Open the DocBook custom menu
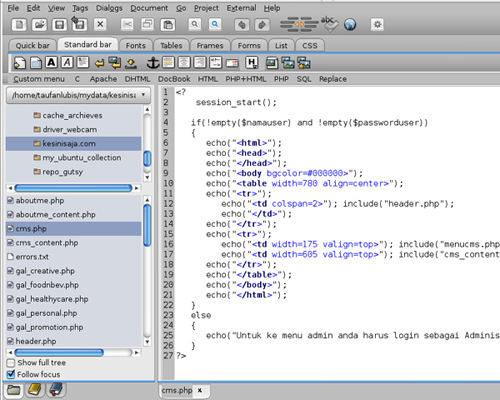 [174, 79]
